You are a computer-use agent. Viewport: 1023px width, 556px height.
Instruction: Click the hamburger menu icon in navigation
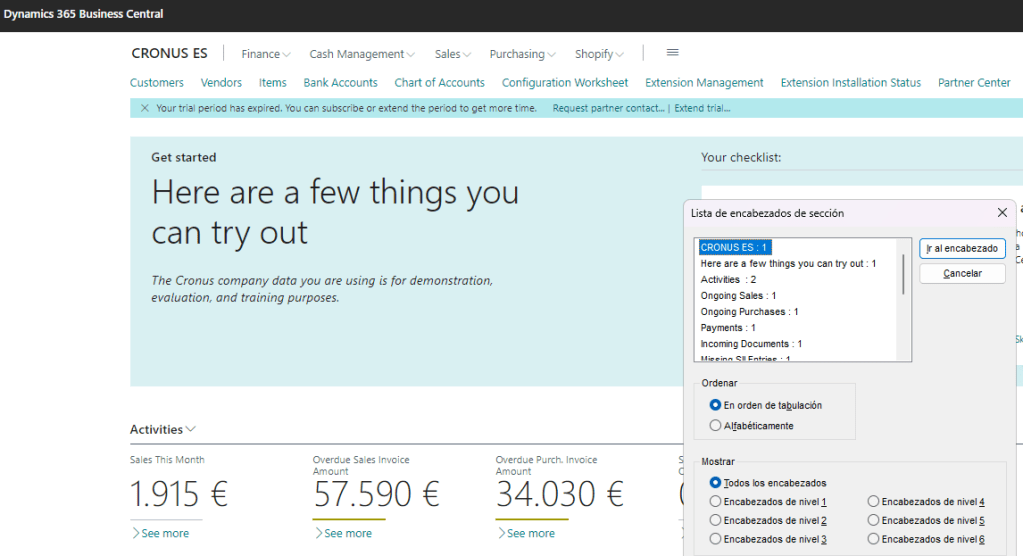tap(672, 53)
